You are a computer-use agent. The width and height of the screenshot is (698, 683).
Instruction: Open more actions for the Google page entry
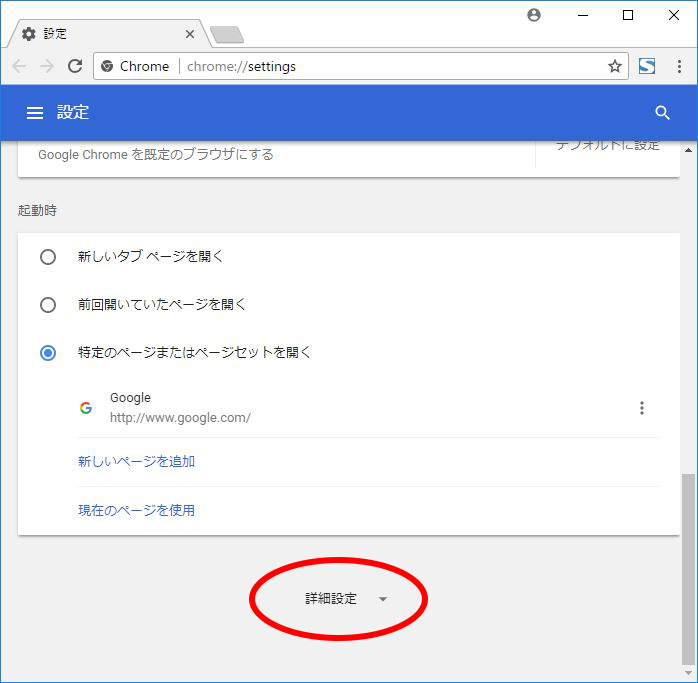coord(641,408)
